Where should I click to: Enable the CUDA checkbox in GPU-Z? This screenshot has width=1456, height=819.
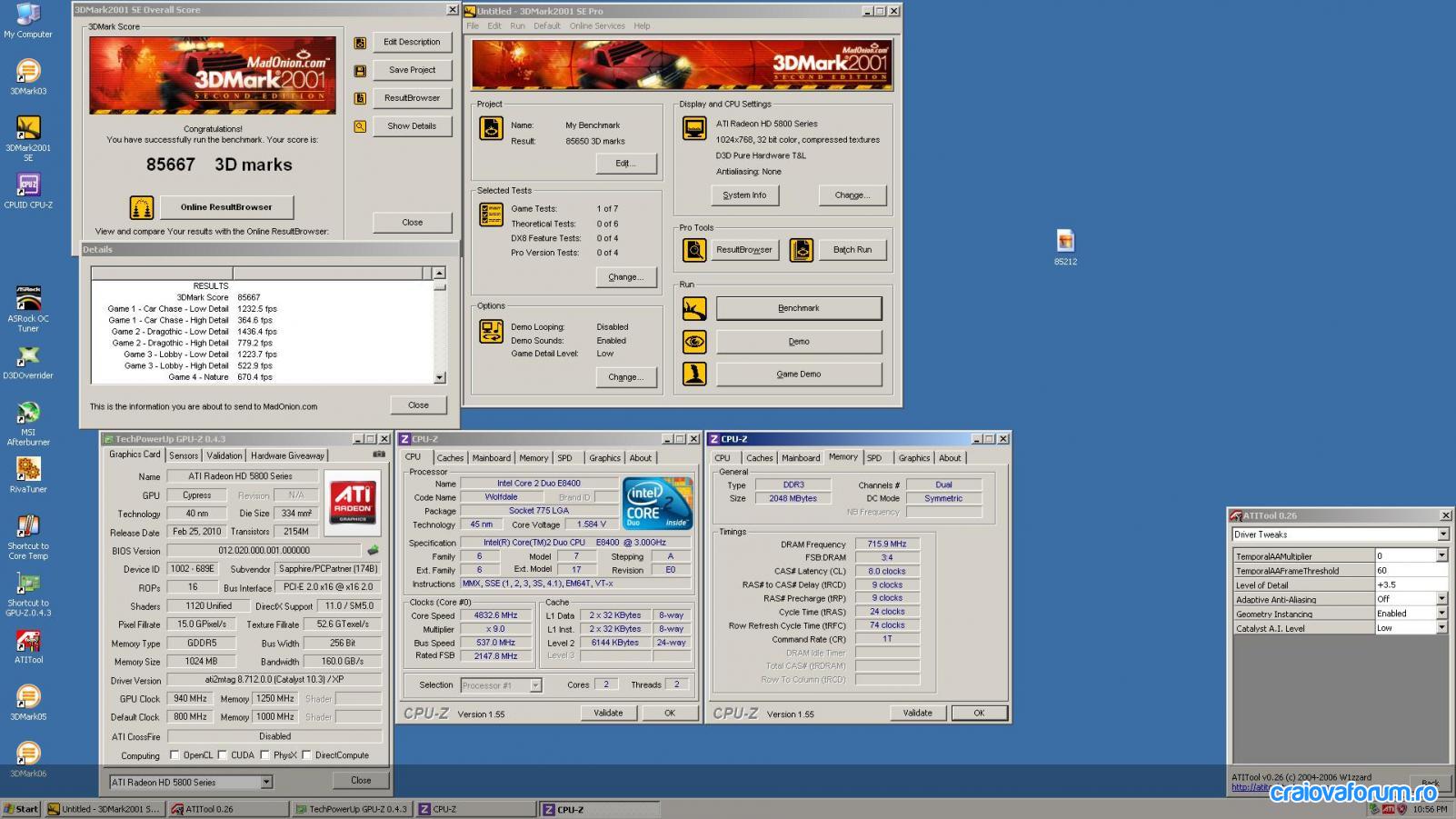223,754
